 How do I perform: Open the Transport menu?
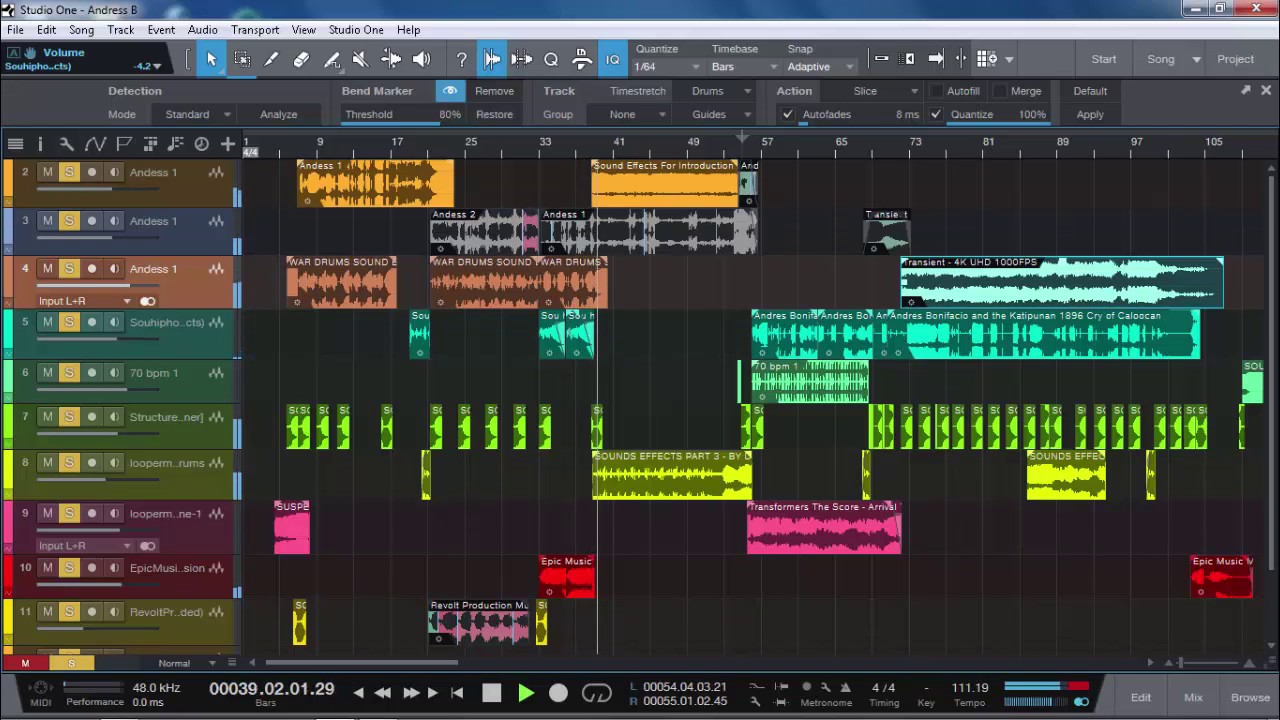pos(255,30)
